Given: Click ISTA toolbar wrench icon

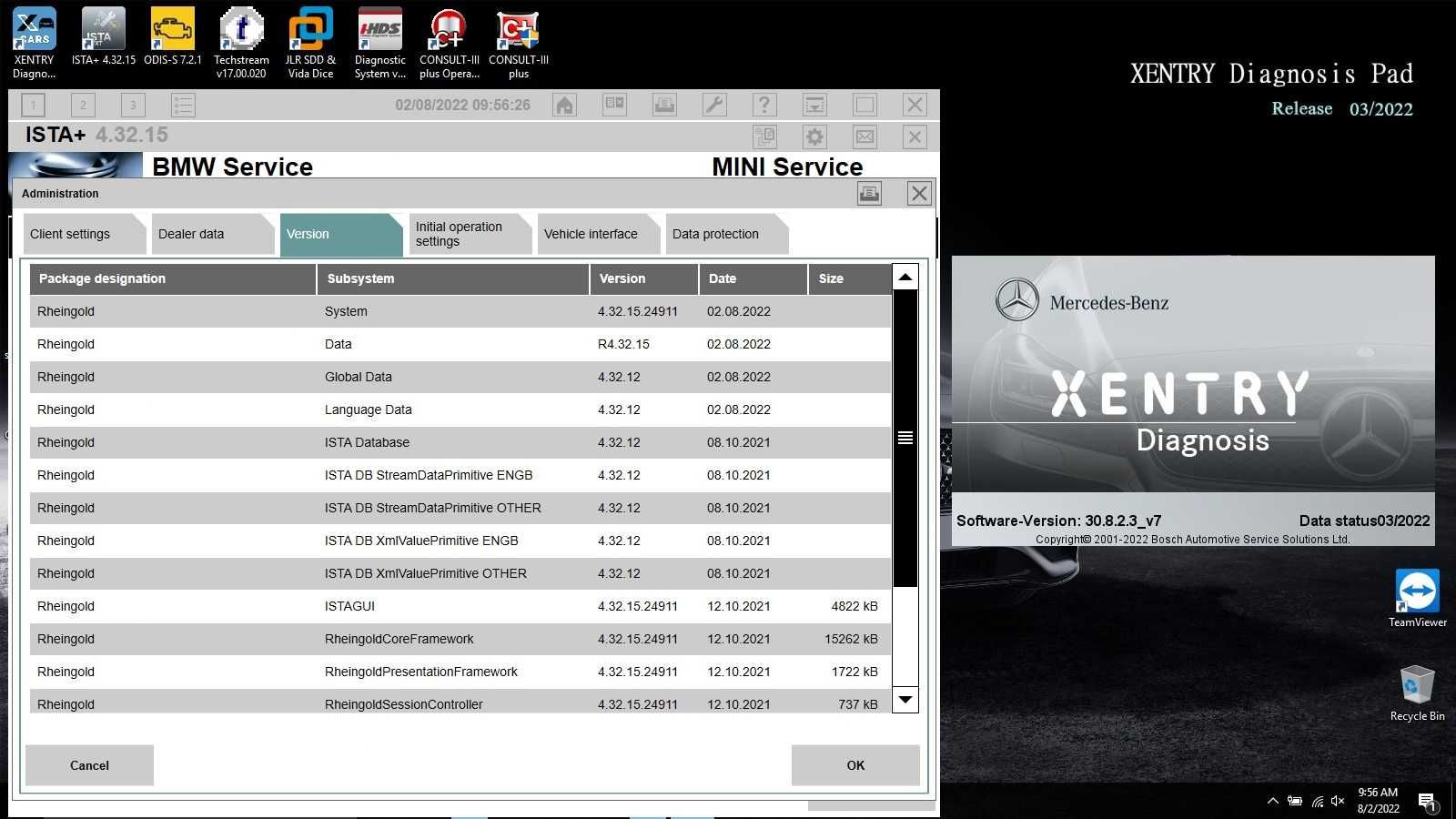Looking at the screenshot, I should point(714,105).
